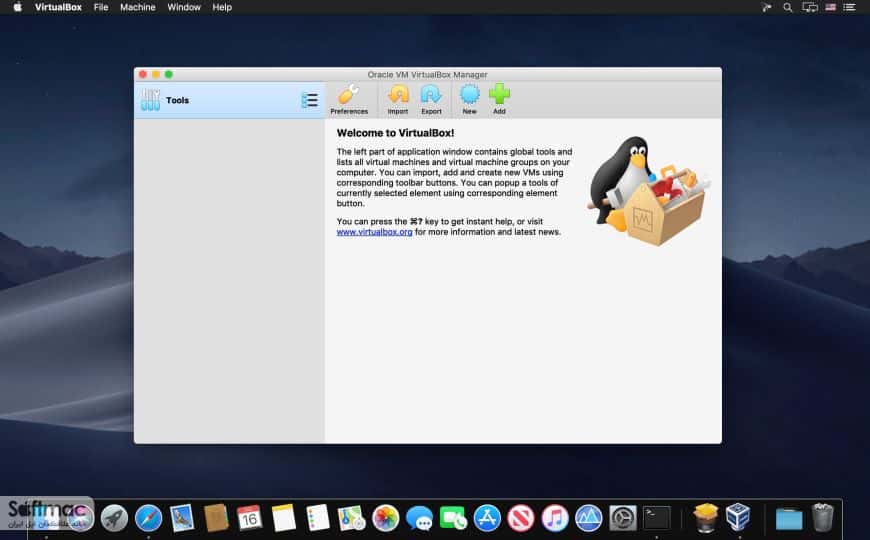Open System Preferences gear in Dock

coord(623,518)
